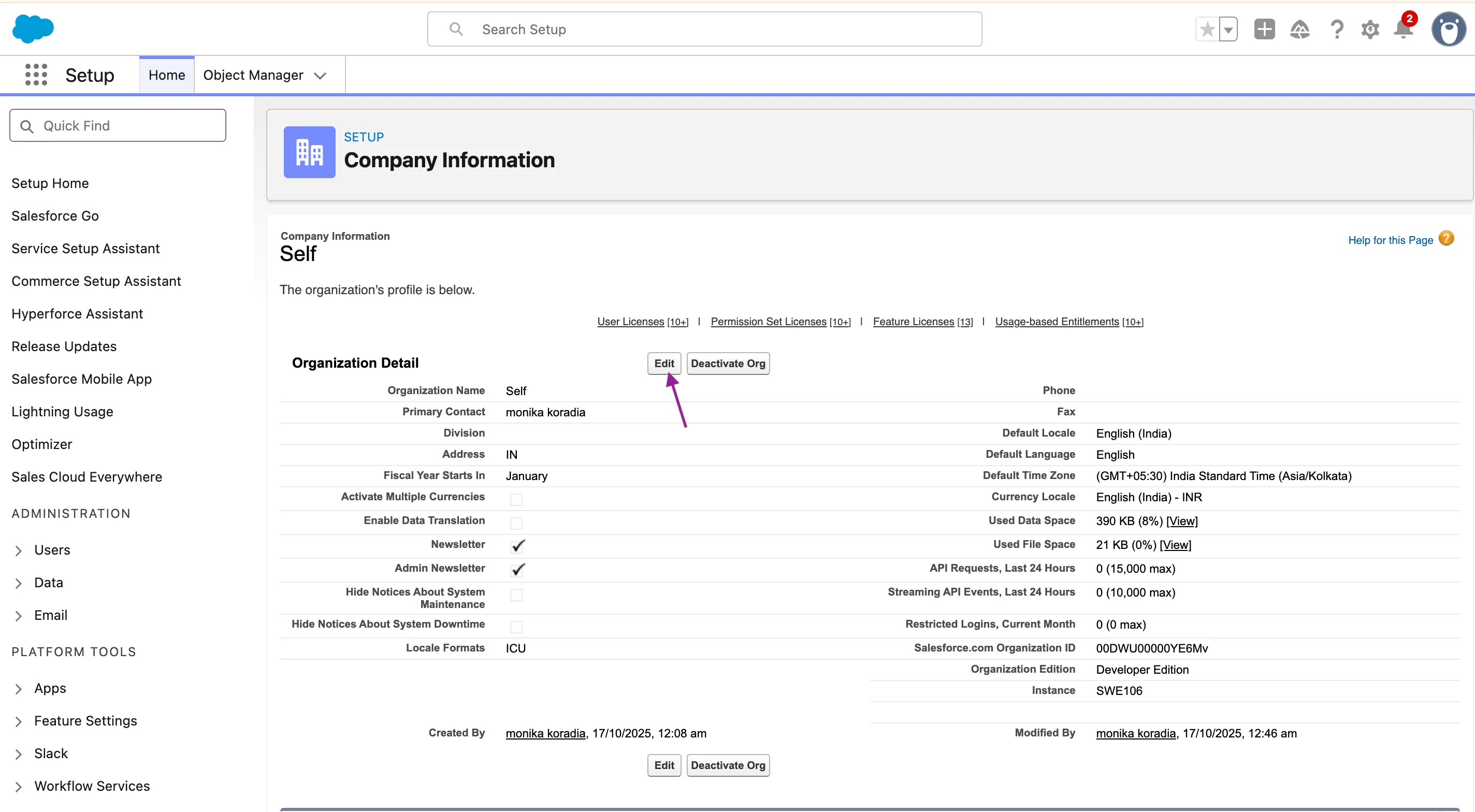The width and height of the screenshot is (1475, 812).
Task: Uncheck the Newsletter checkbox
Action: [x=517, y=545]
